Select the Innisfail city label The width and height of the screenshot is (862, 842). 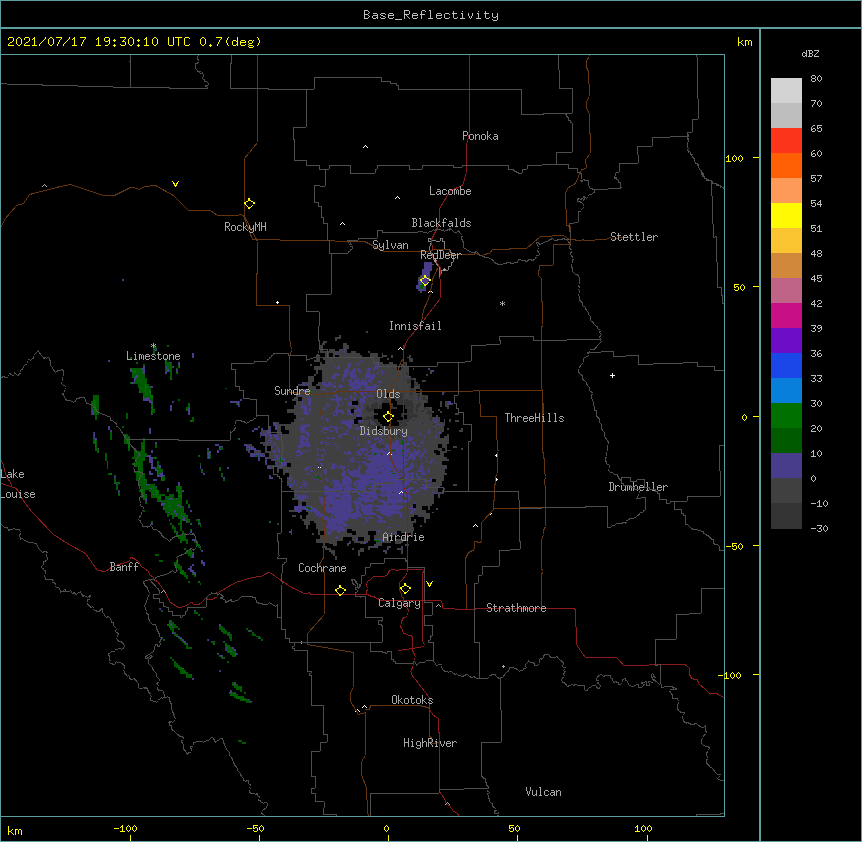(x=415, y=326)
